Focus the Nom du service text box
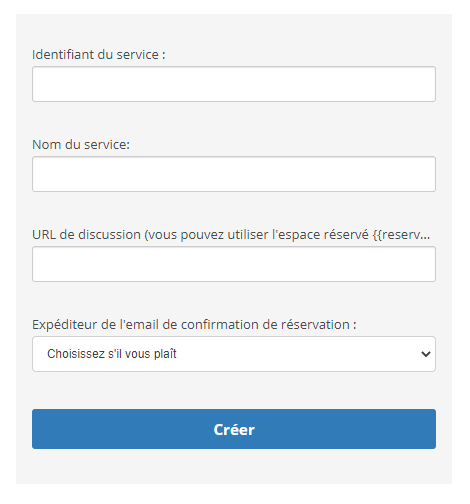Screen dimensions: 470x504 click(234, 174)
